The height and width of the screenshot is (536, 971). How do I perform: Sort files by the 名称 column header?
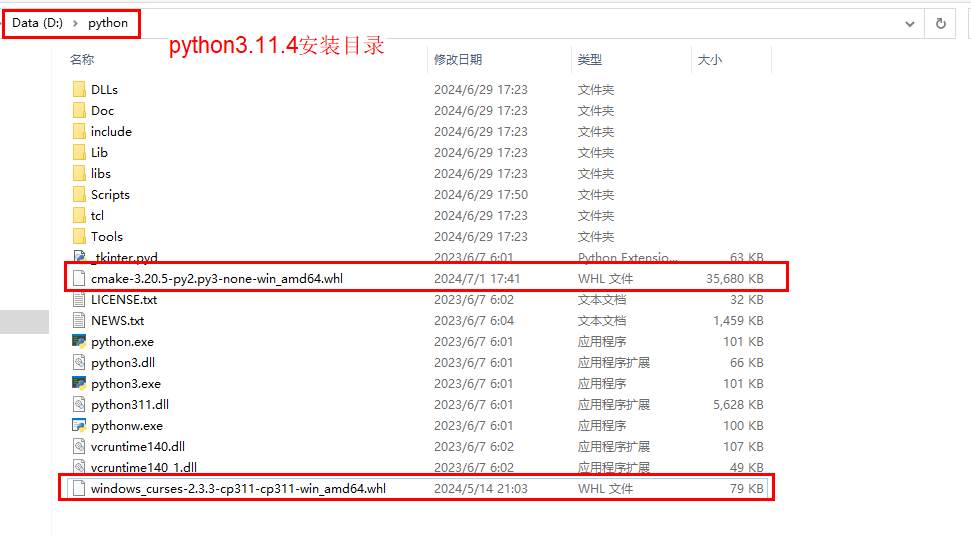[82, 60]
